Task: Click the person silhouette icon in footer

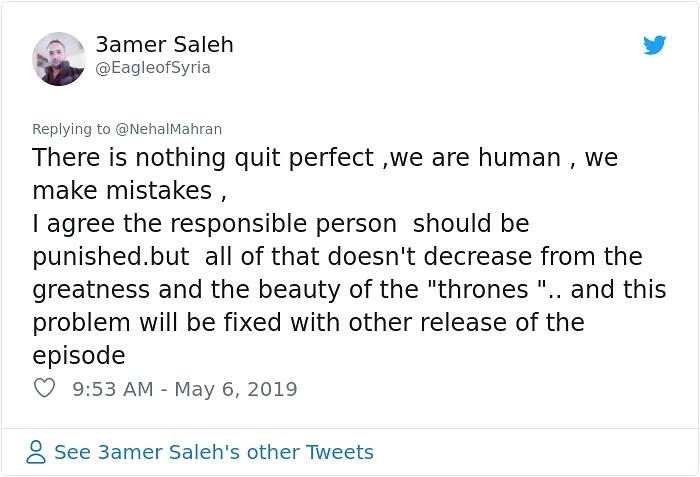Action: click(x=36, y=452)
